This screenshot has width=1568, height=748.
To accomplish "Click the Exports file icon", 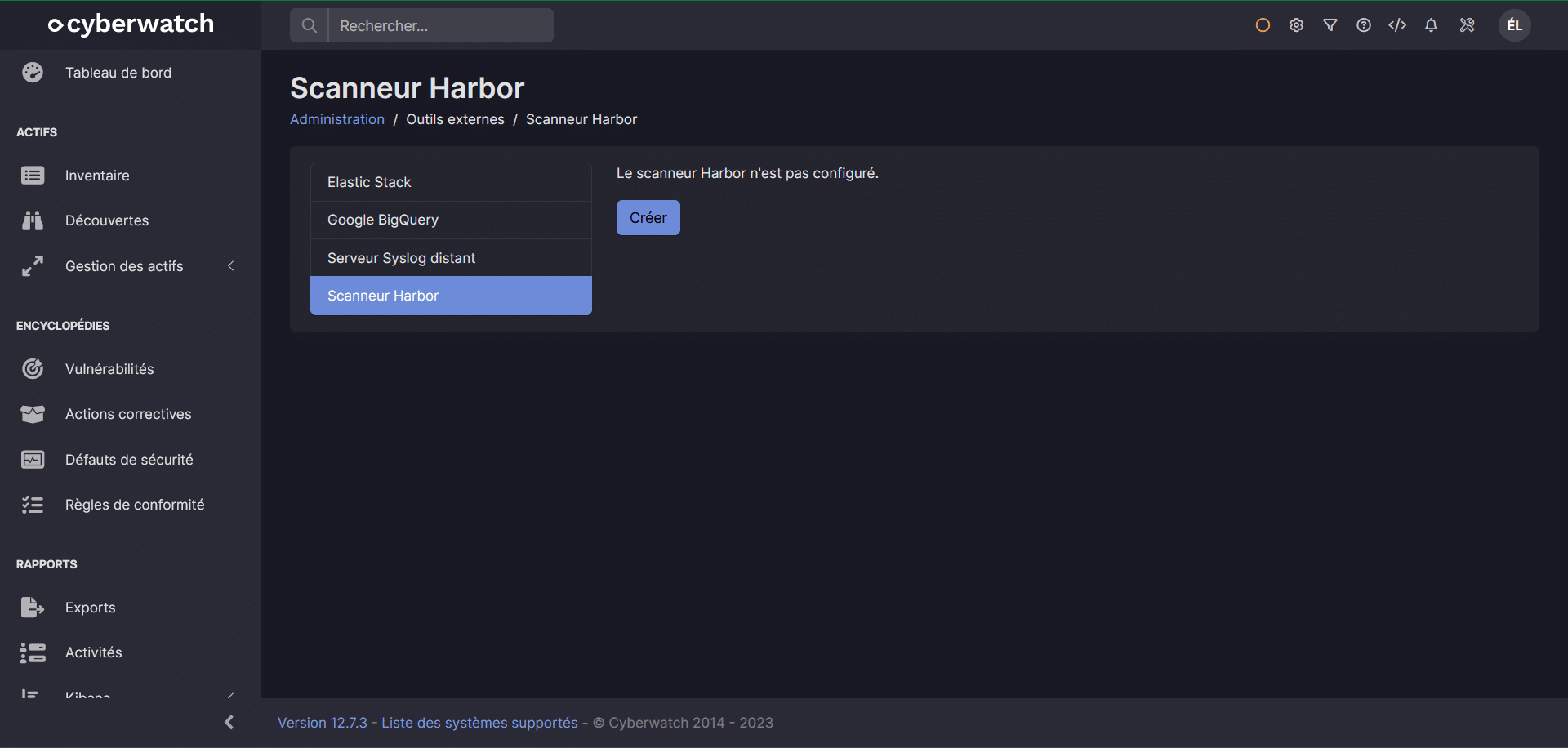I will pyautogui.click(x=33, y=608).
